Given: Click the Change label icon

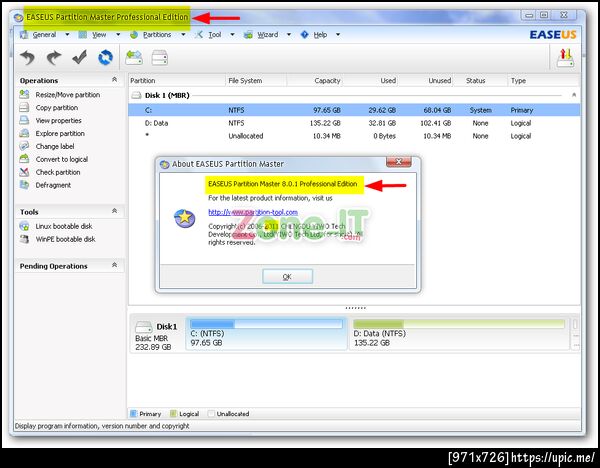Looking at the screenshot, I should [x=24, y=146].
